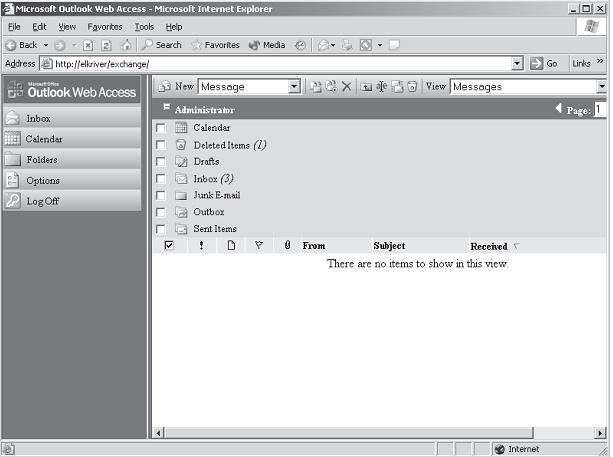Open the Edit button dropdown arrow
This screenshot has height=457, width=613.
pos(379,45)
